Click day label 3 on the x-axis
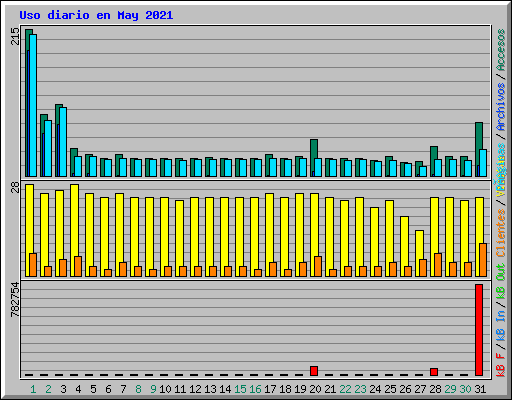 (x=63, y=389)
